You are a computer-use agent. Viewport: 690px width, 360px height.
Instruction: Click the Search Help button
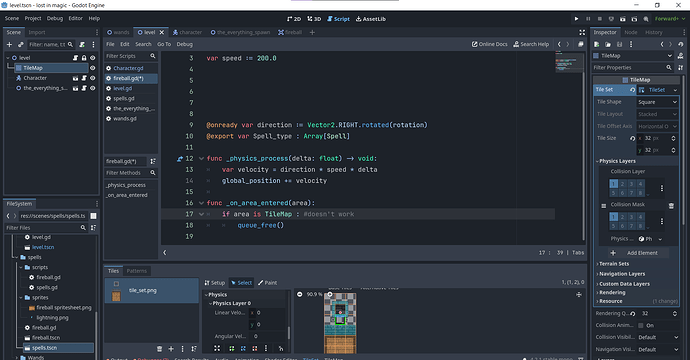pos(531,44)
